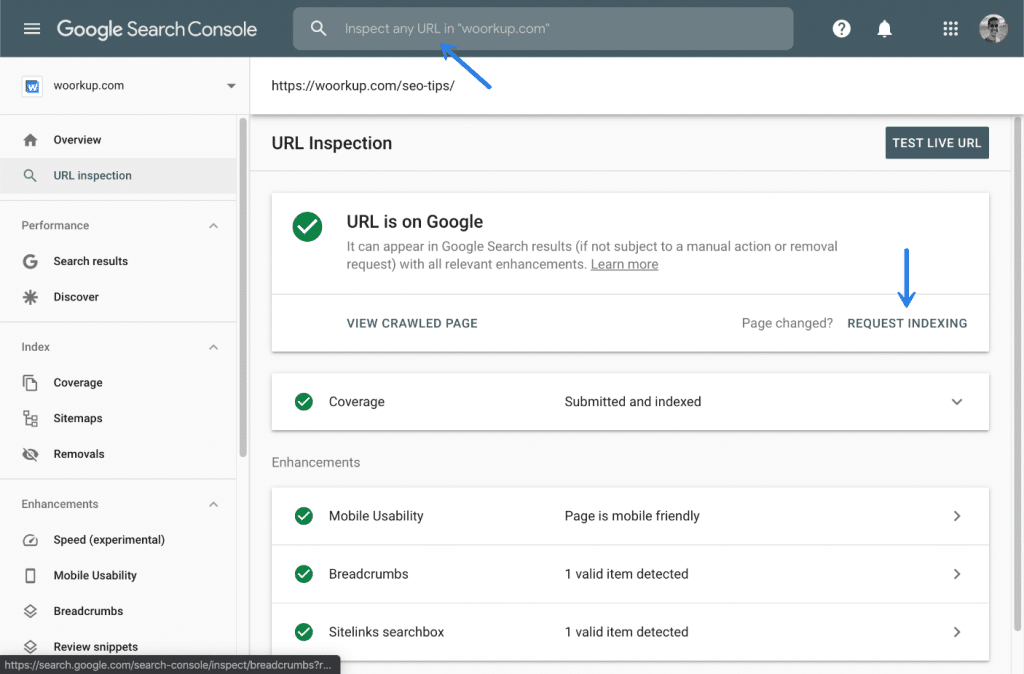Click the green check on Sitelinks searchbox row
1024x674 pixels.
[304, 632]
